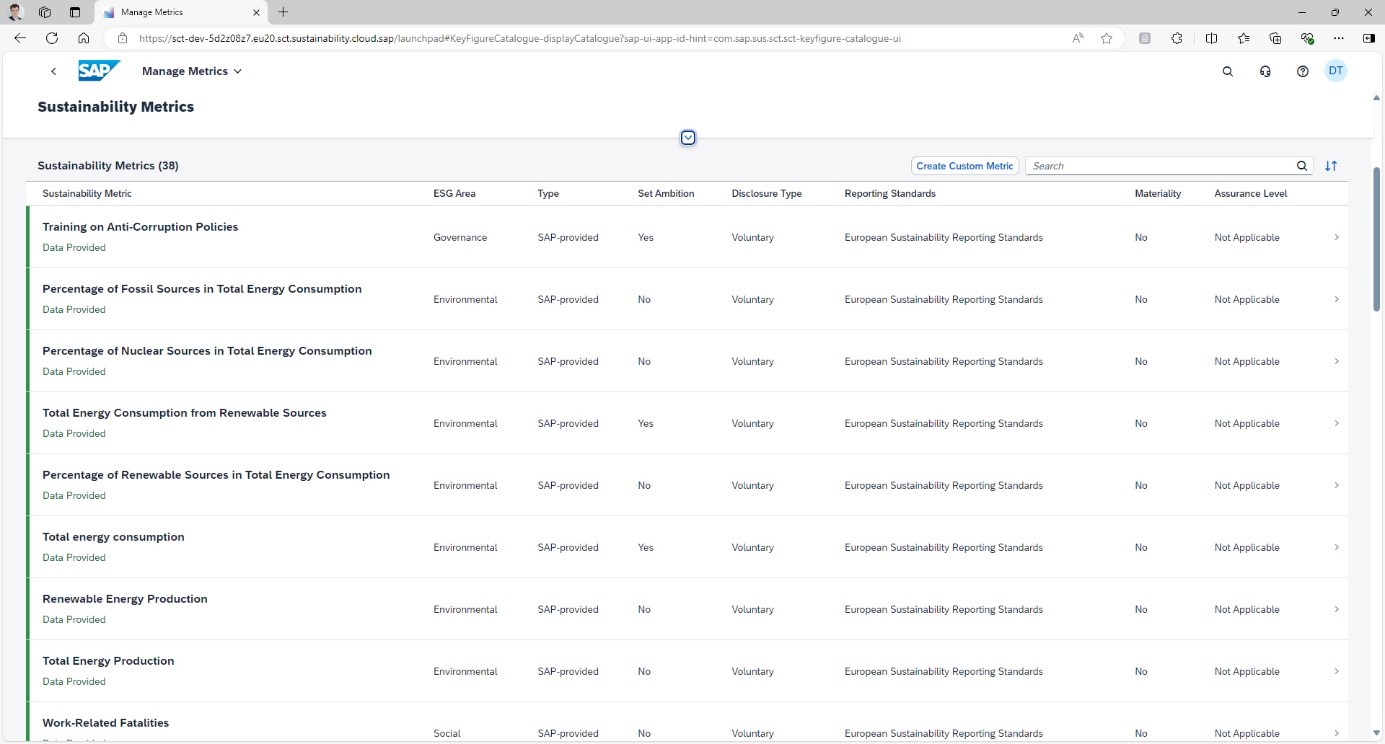Screen dimensions: 1385x744
Task: Expand the Total energy consumption row chevron
Action: pos(1336,547)
